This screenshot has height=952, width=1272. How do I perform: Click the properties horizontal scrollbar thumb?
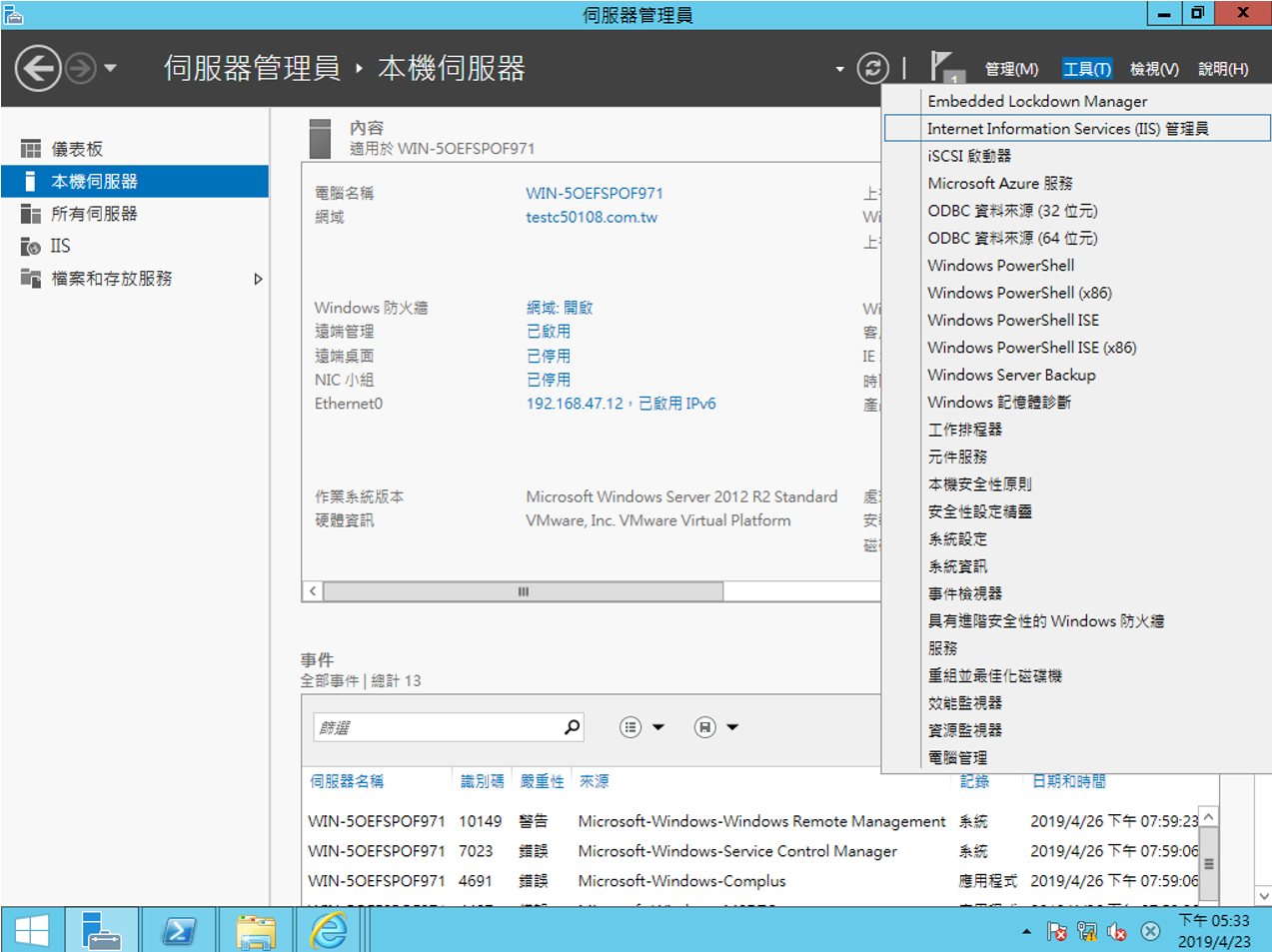click(x=524, y=591)
